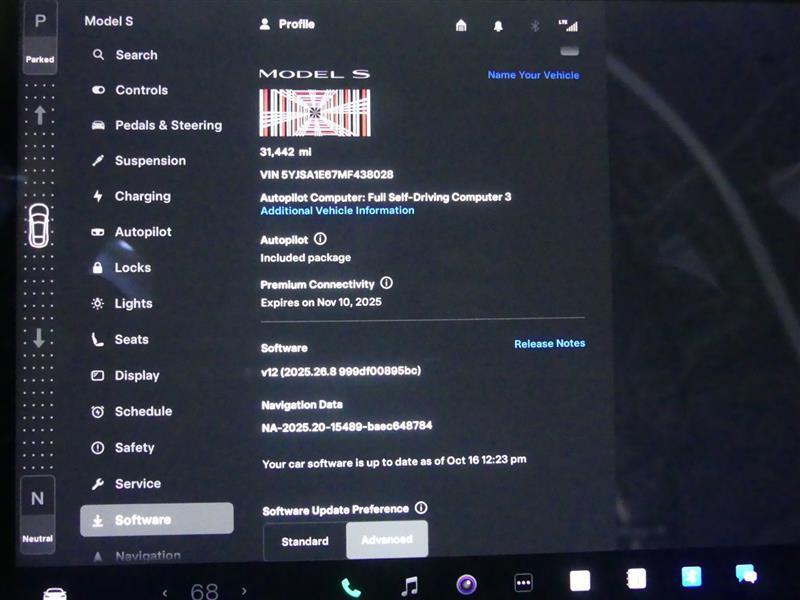This screenshot has width=800, height=600.
Task: Open the HomeLink garage icon
Action: tap(460, 25)
